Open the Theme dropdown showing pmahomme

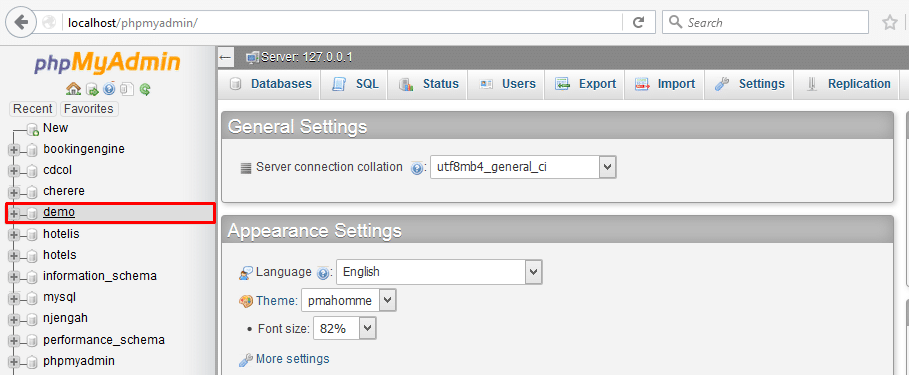point(349,301)
